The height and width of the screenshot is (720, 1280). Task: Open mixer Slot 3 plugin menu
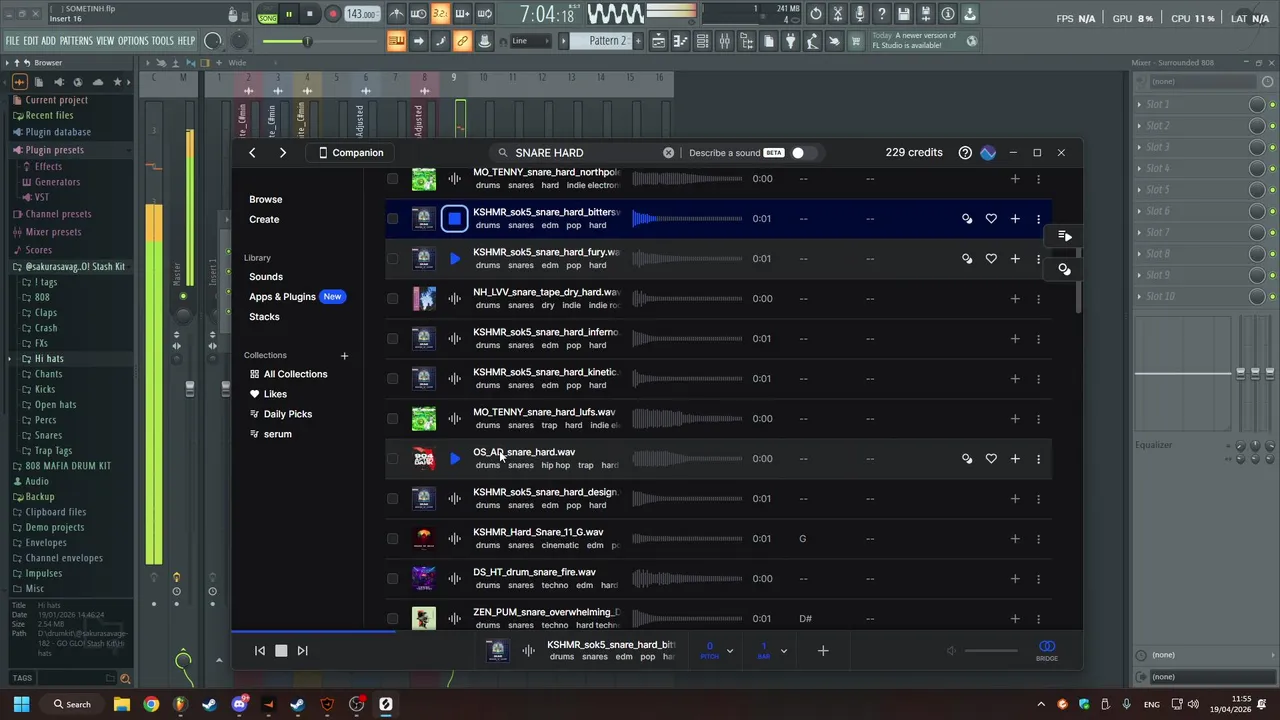(x=1138, y=147)
